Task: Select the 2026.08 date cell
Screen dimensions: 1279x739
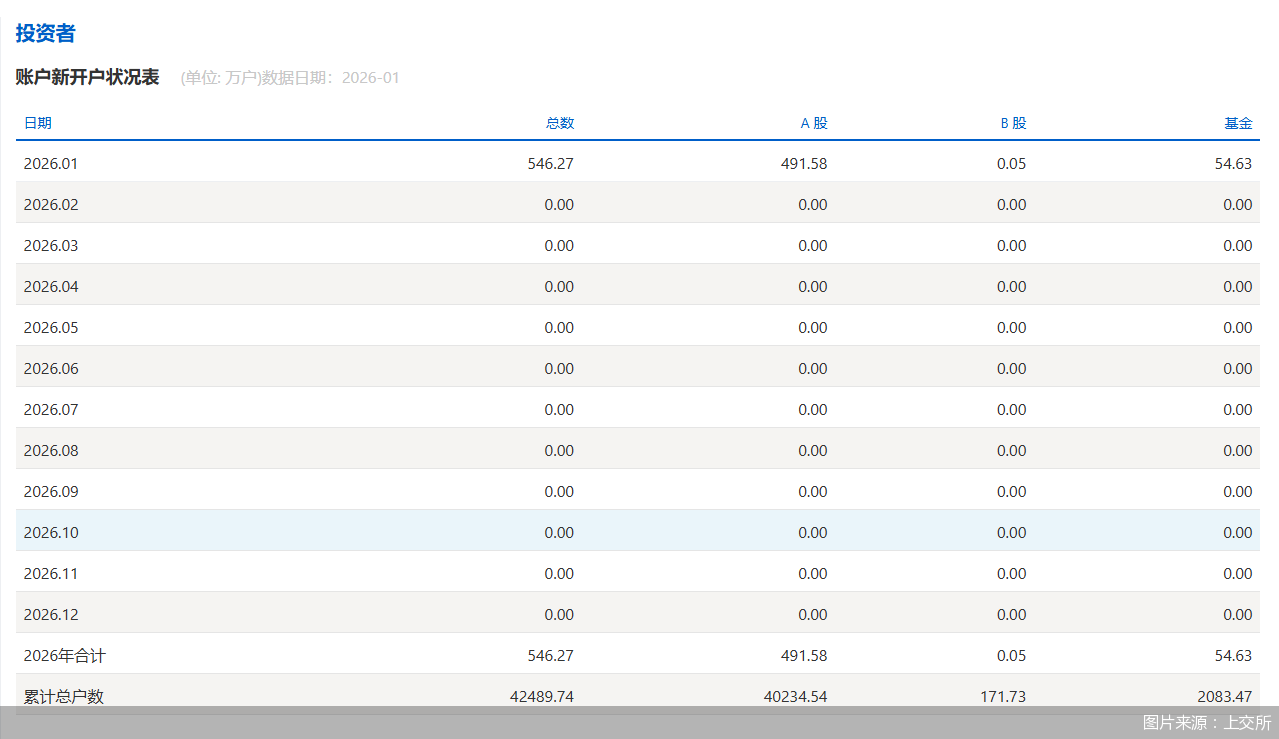Action: click(x=51, y=450)
